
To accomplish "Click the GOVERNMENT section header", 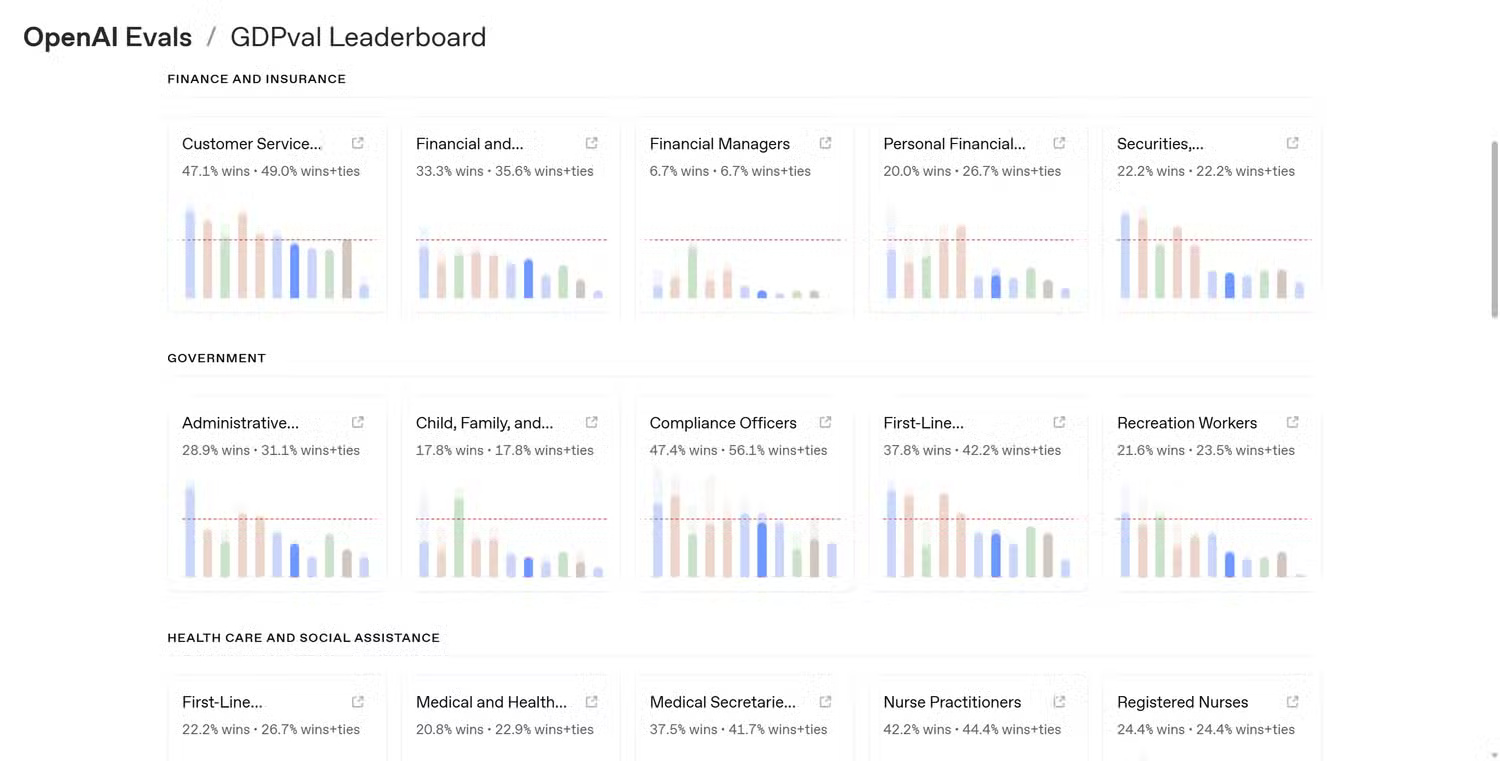I will 216,357.
